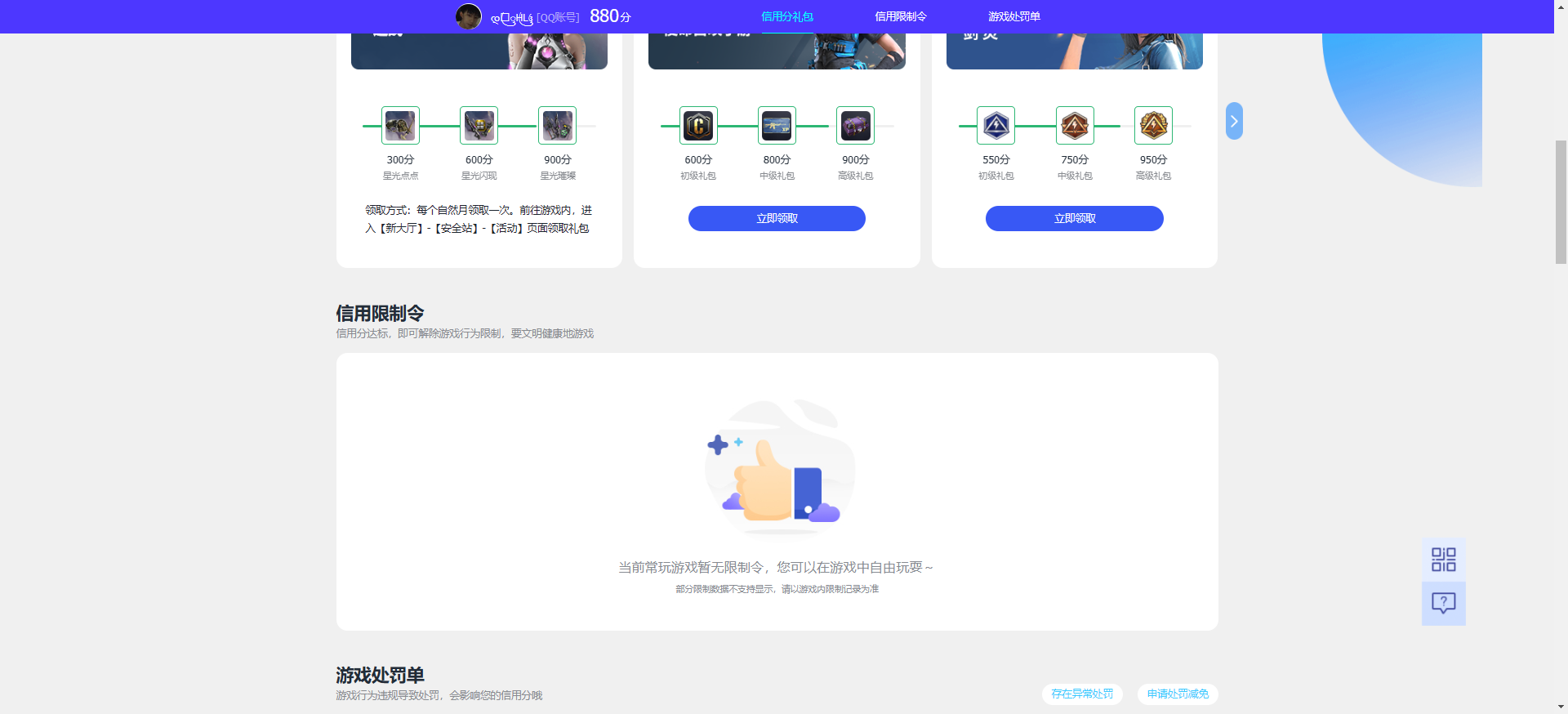The width and height of the screenshot is (1568, 714).
Task: Click the 当前常玩游戏暂无限制令 message
Action: (776, 567)
